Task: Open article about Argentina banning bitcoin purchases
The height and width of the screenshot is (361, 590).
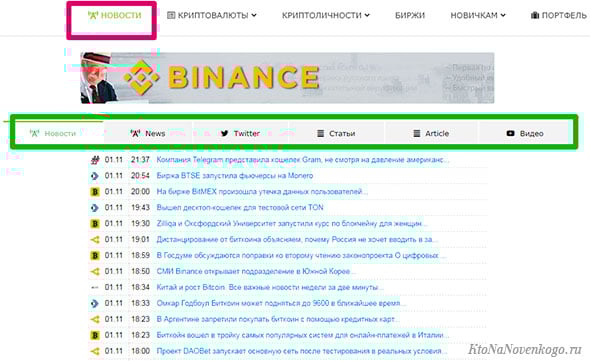Action: tap(278, 319)
